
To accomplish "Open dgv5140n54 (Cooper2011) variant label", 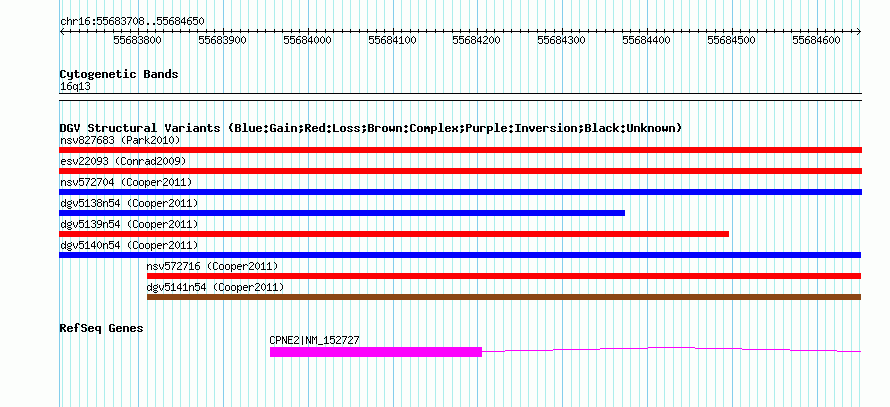I will [129, 245].
